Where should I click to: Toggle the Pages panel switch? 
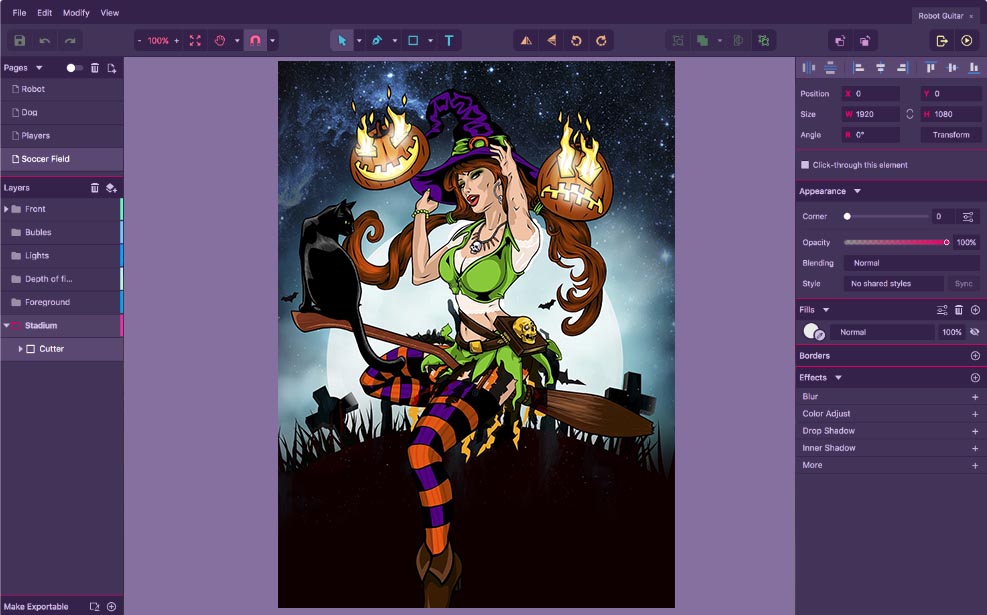pyautogui.click(x=74, y=68)
